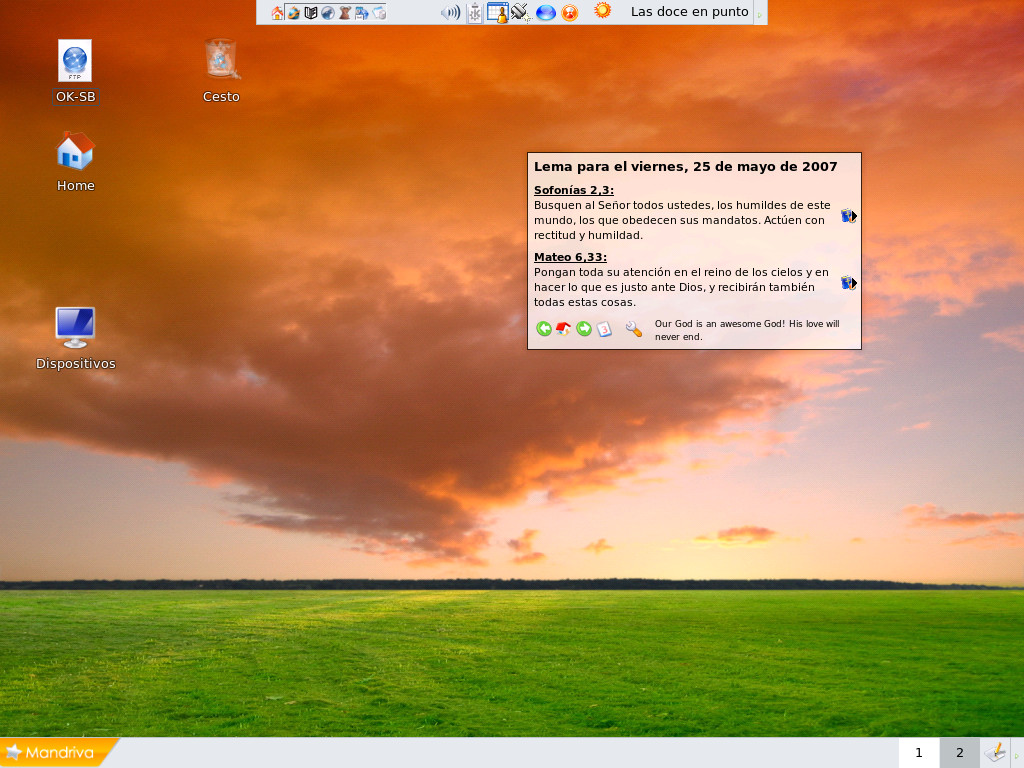Click the pencil icon in the bottom panel

(995, 752)
